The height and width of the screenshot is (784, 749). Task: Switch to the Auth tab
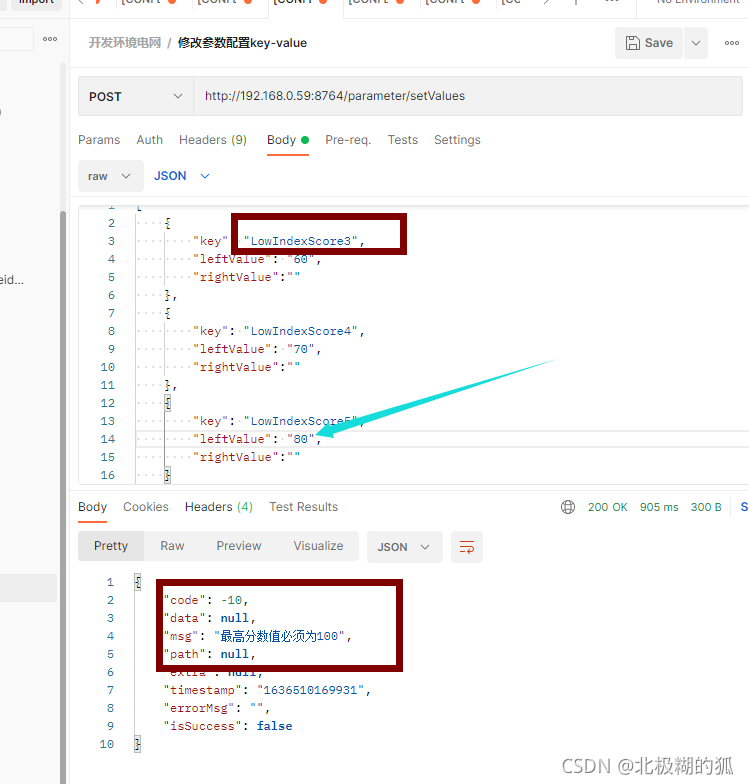click(x=150, y=140)
